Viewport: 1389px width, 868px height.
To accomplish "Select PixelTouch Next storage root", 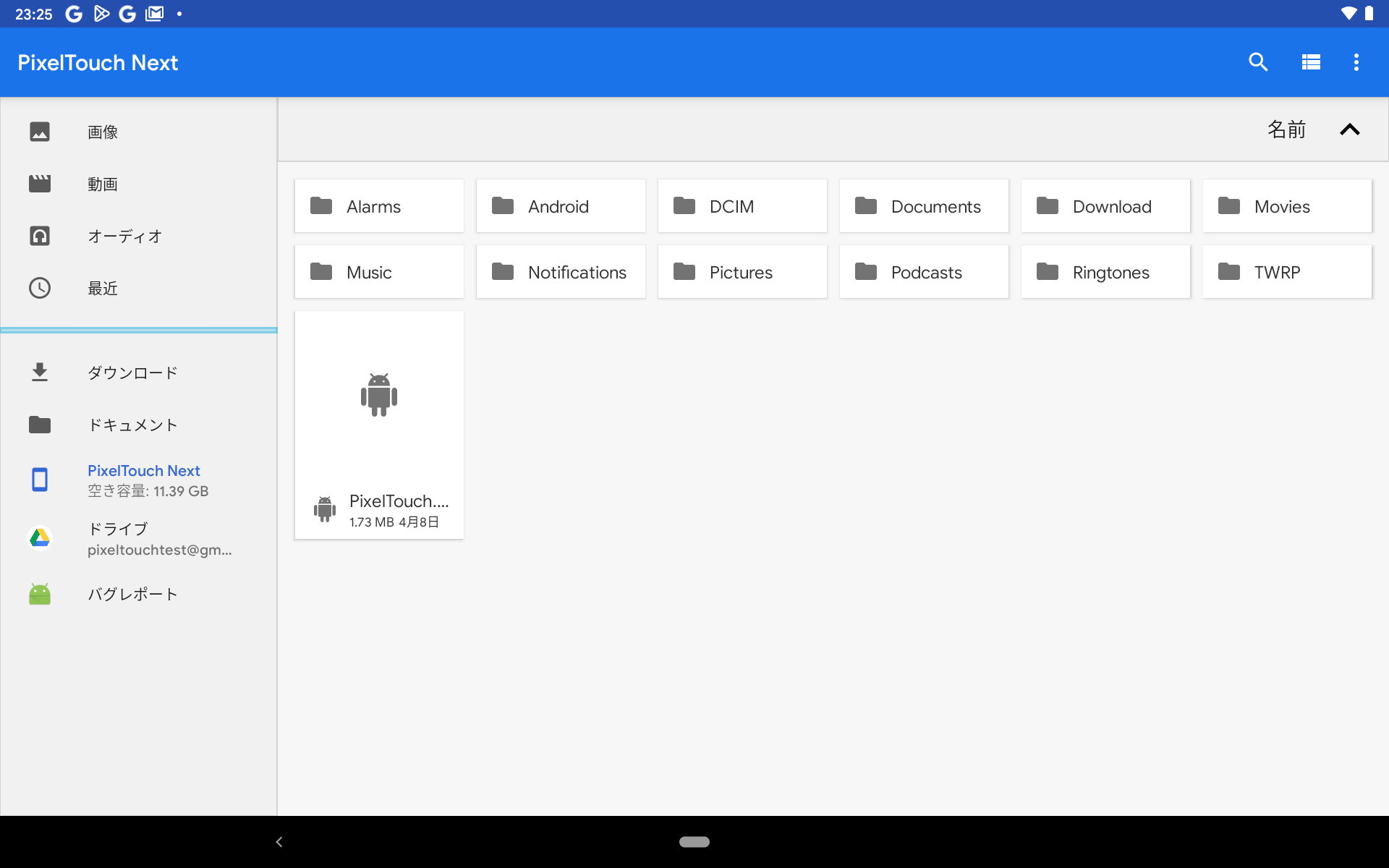I will tap(143, 480).
